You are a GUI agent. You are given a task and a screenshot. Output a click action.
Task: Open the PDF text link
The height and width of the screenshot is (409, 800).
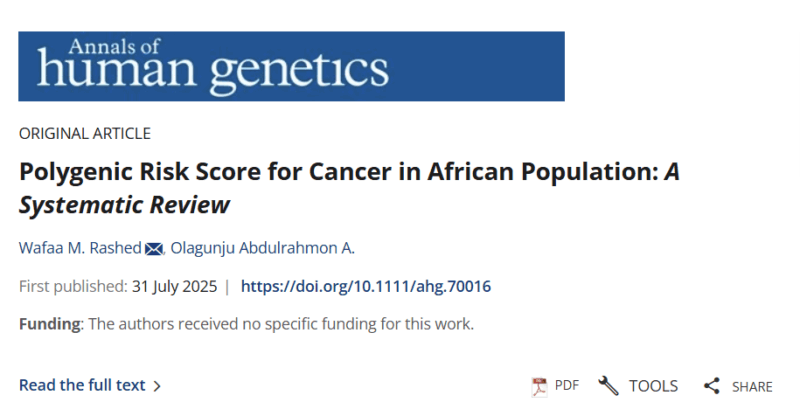(567, 386)
